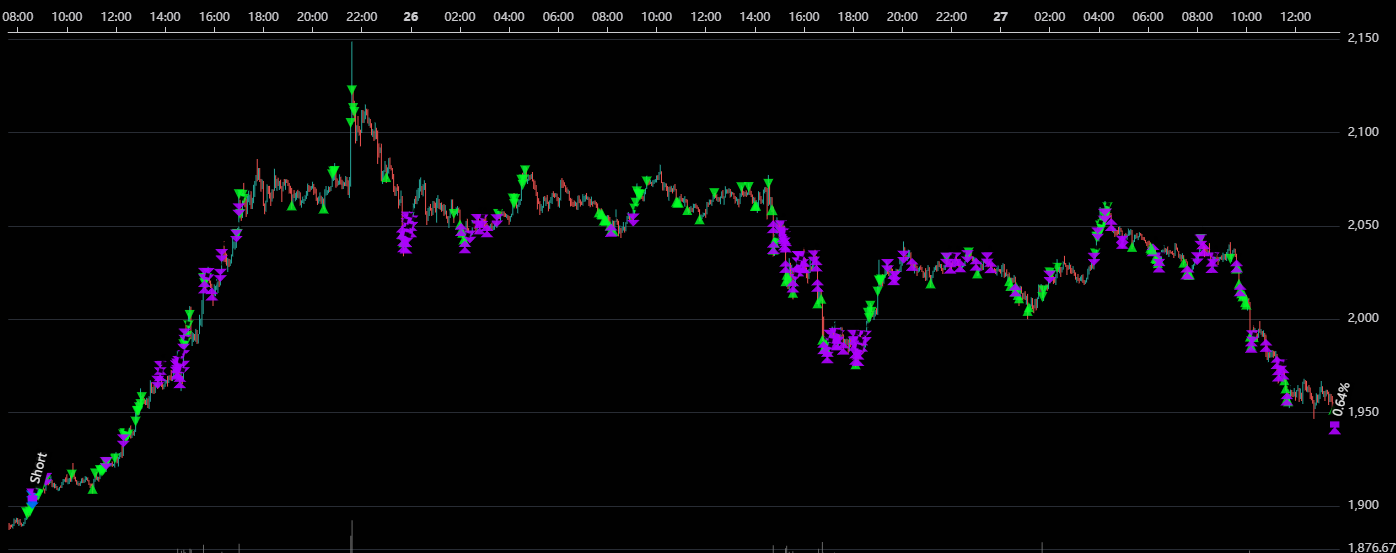Click the 1,876.67 value on price axis
The width and height of the screenshot is (1396, 553).
1371,546
